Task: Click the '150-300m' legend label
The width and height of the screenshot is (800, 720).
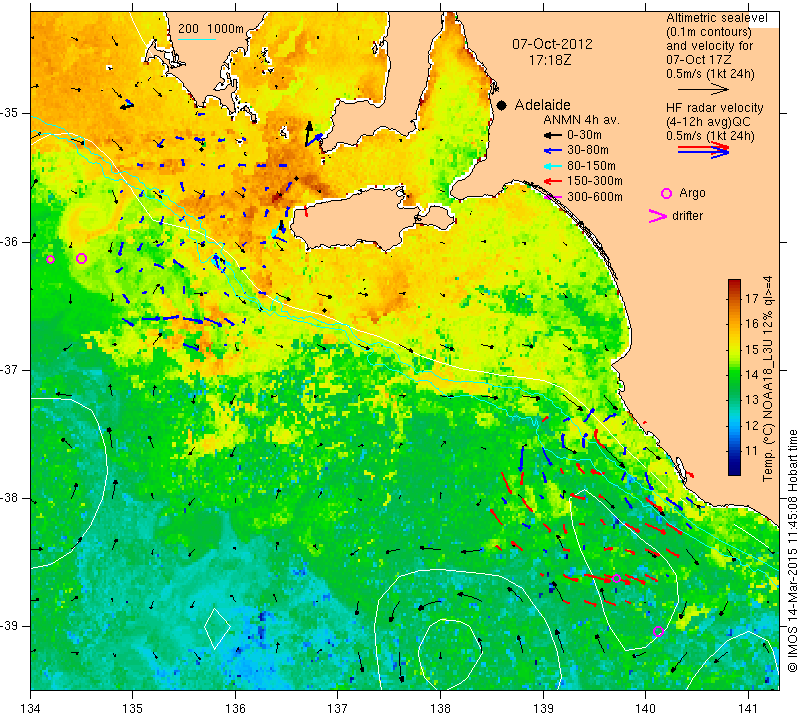Action: click(x=595, y=181)
